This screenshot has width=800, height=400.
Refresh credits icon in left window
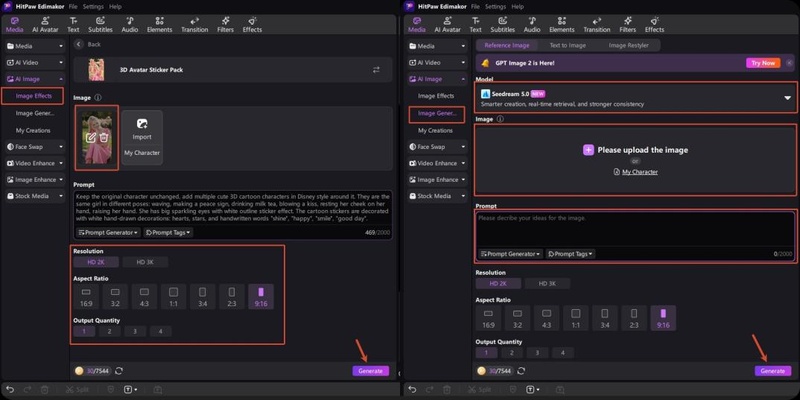coord(119,371)
